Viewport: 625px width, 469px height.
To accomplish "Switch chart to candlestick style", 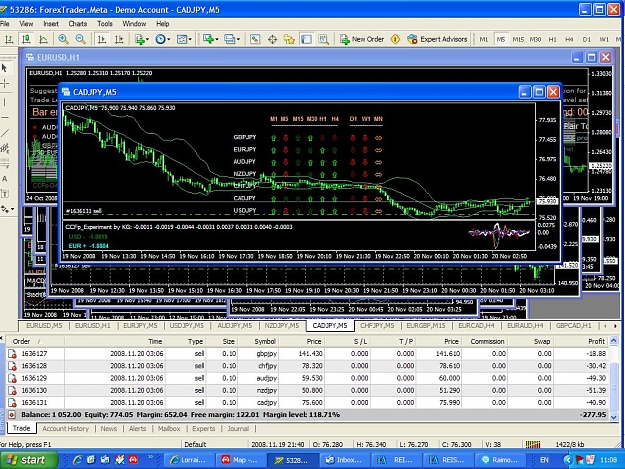I will (26, 39).
